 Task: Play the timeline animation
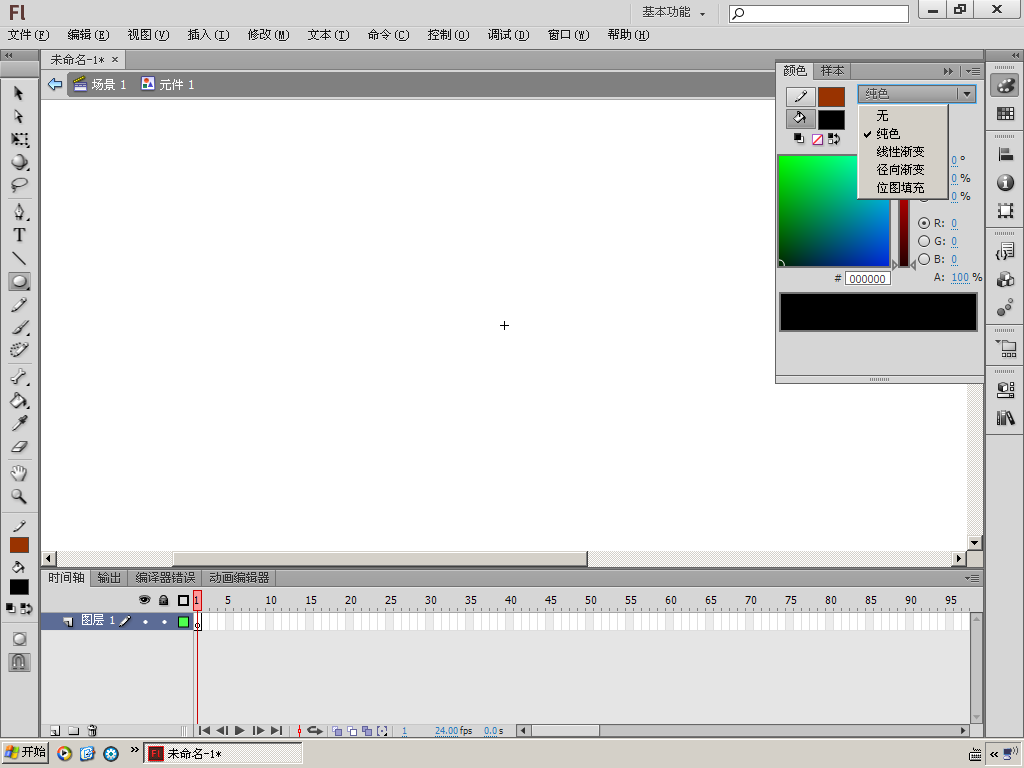click(x=240, y=731)
